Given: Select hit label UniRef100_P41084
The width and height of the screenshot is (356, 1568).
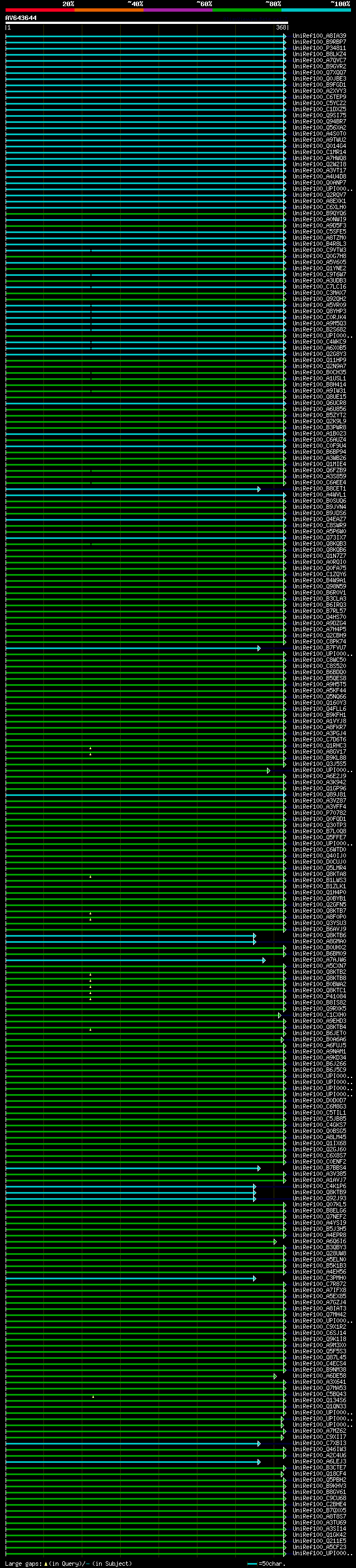Looking at the screenshot, I should pos(319,996).
